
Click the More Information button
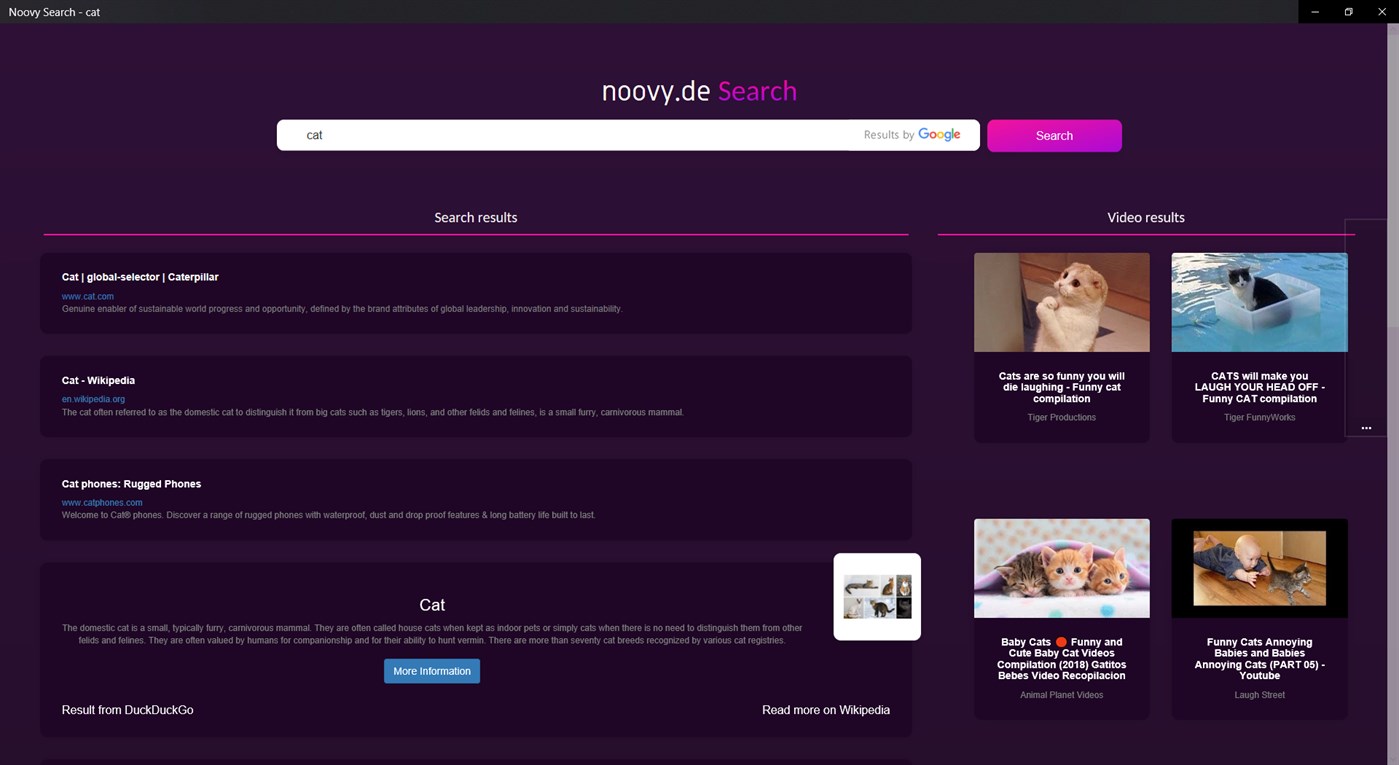[x=431, y=671]
